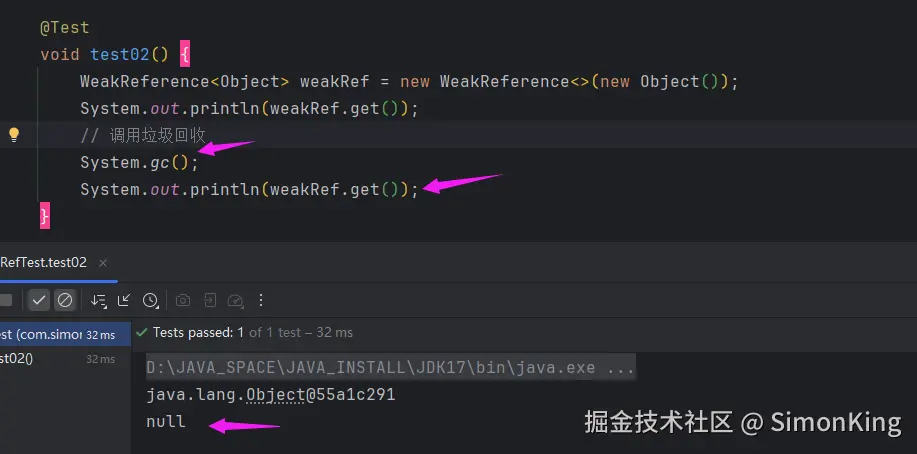Open the sort tests dropdown
The height and width of the screenshot is (454, 917).
[x=98, y=300]
